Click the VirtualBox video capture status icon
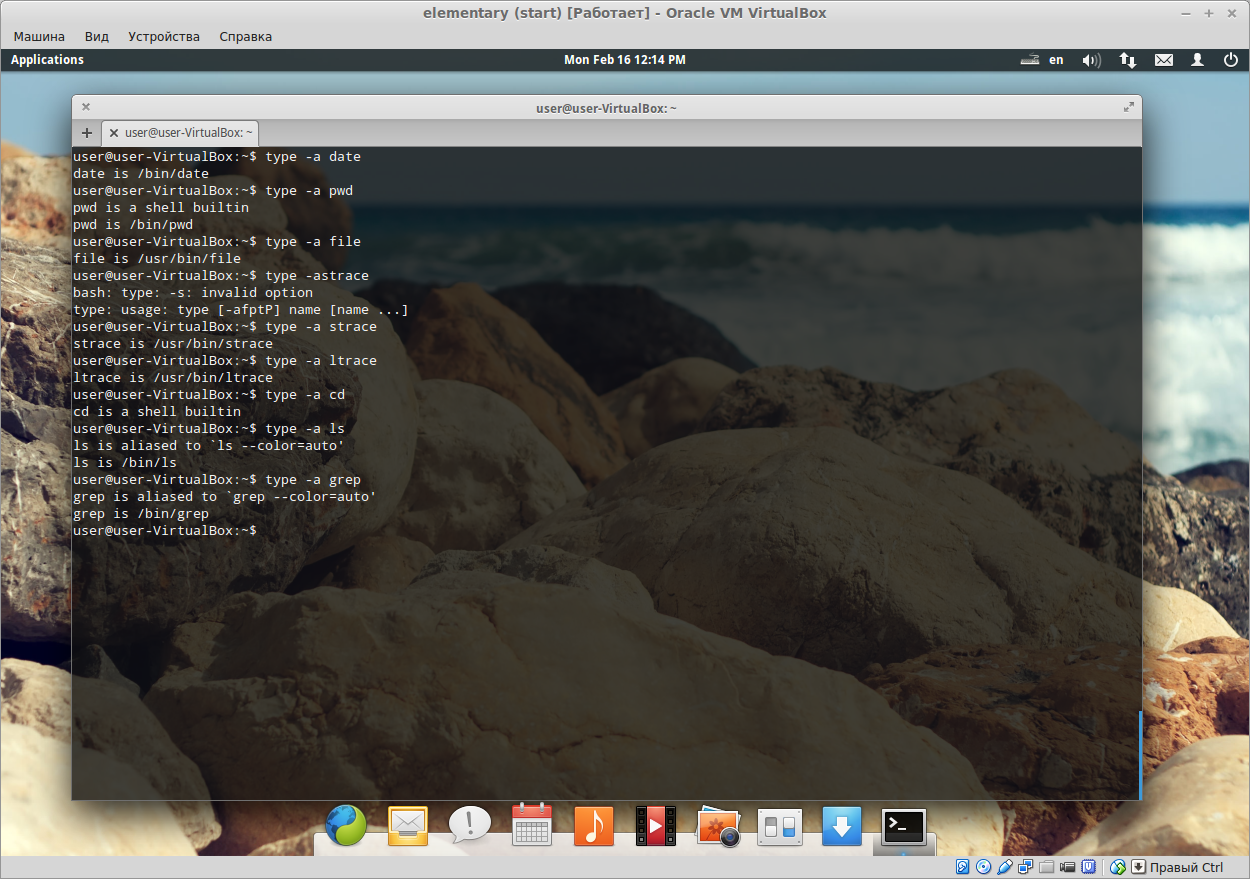Image resolution: width=1250 pixels, height=879 pixels. coord(1068,867)
